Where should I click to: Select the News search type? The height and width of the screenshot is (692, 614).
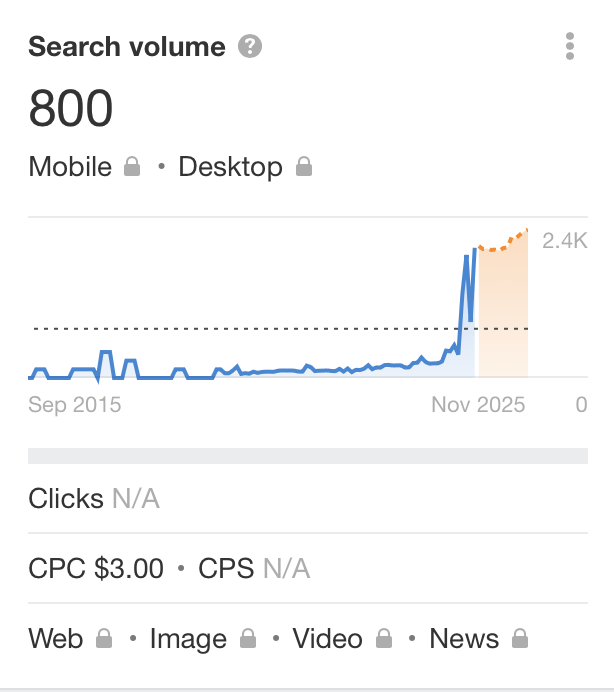click(x=464, y=639)
